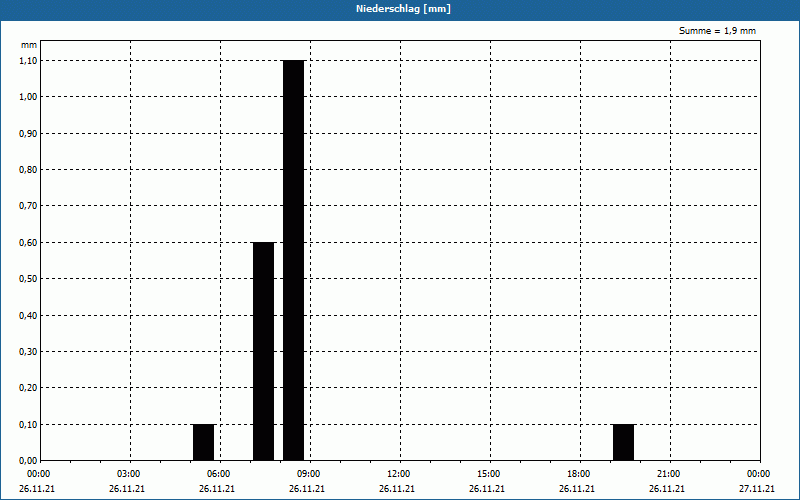This screenshot has width=800, height=500.
Task: Click the 0,40 y-axis label
Action: (x=28, y=315)
